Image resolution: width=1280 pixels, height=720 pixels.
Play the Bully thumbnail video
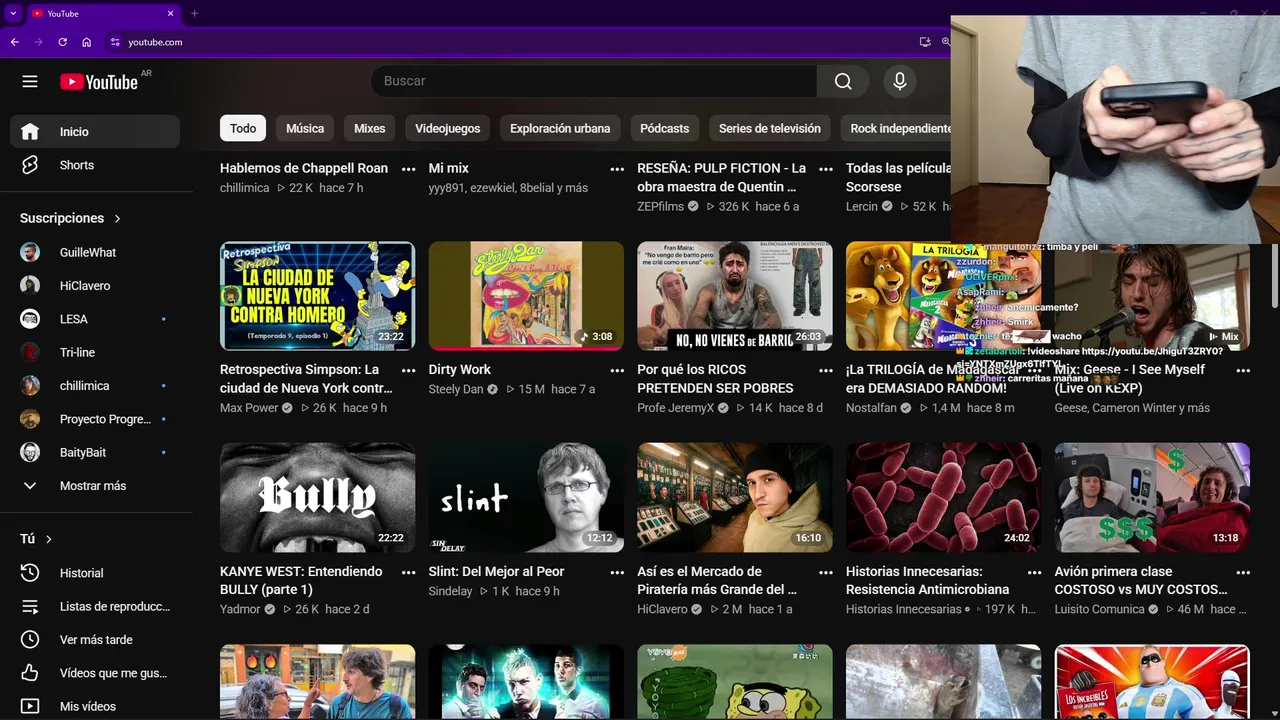point(317,497)
